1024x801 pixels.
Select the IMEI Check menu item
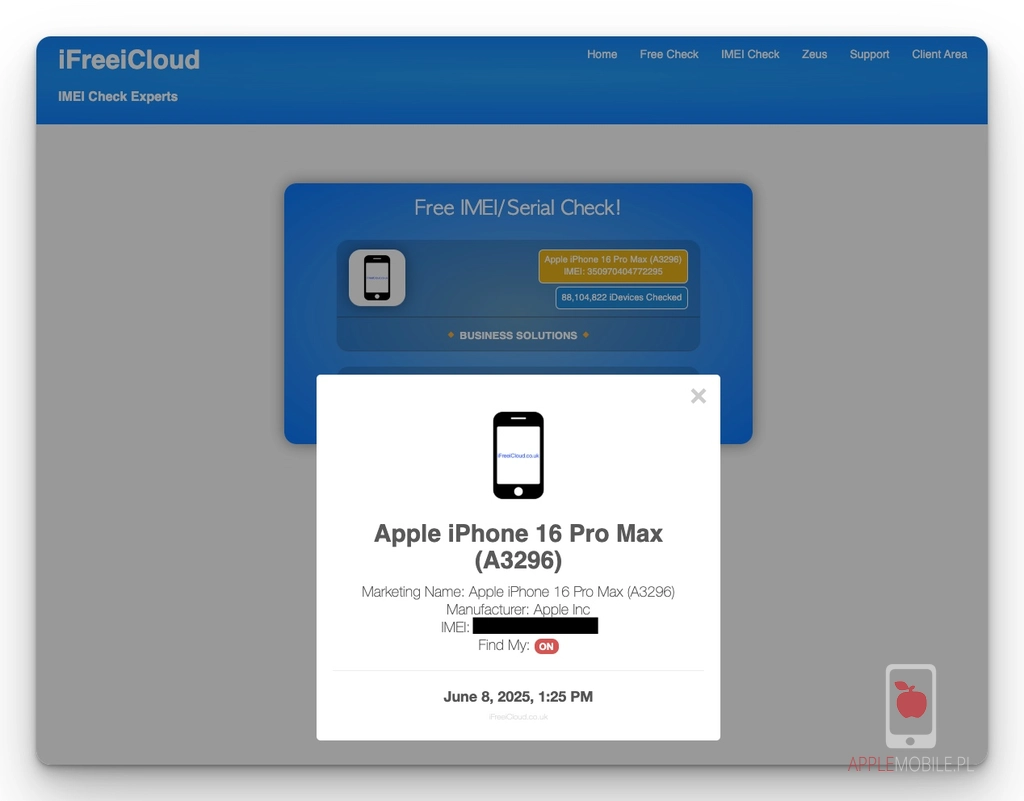click(x=750, y=55)
